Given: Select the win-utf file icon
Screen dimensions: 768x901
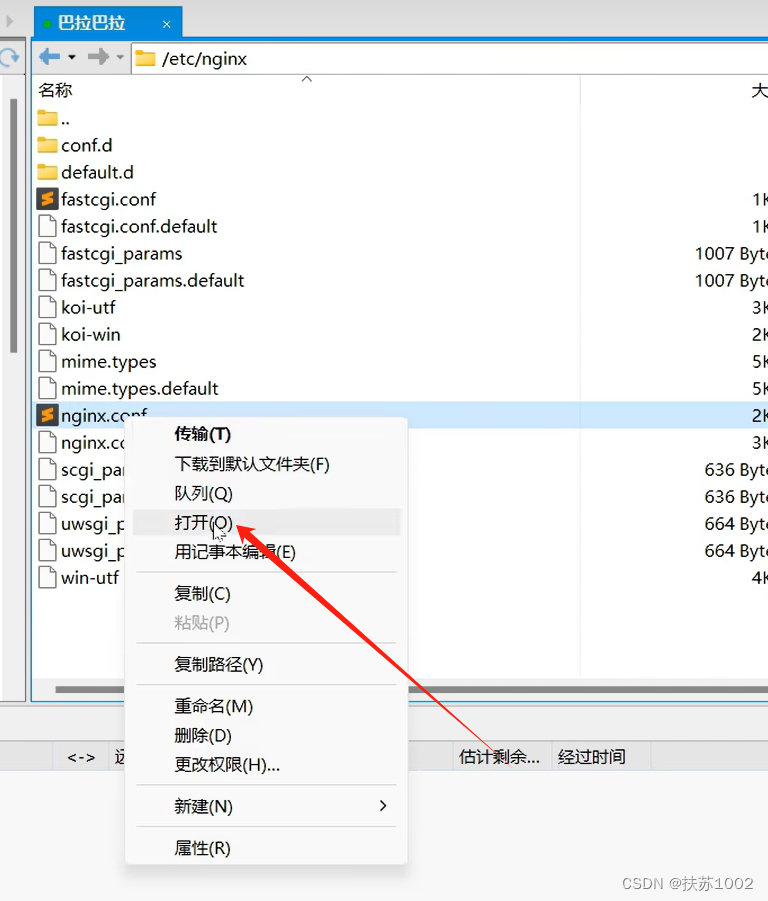Looking at the screenshot, I should click(48, 577).
